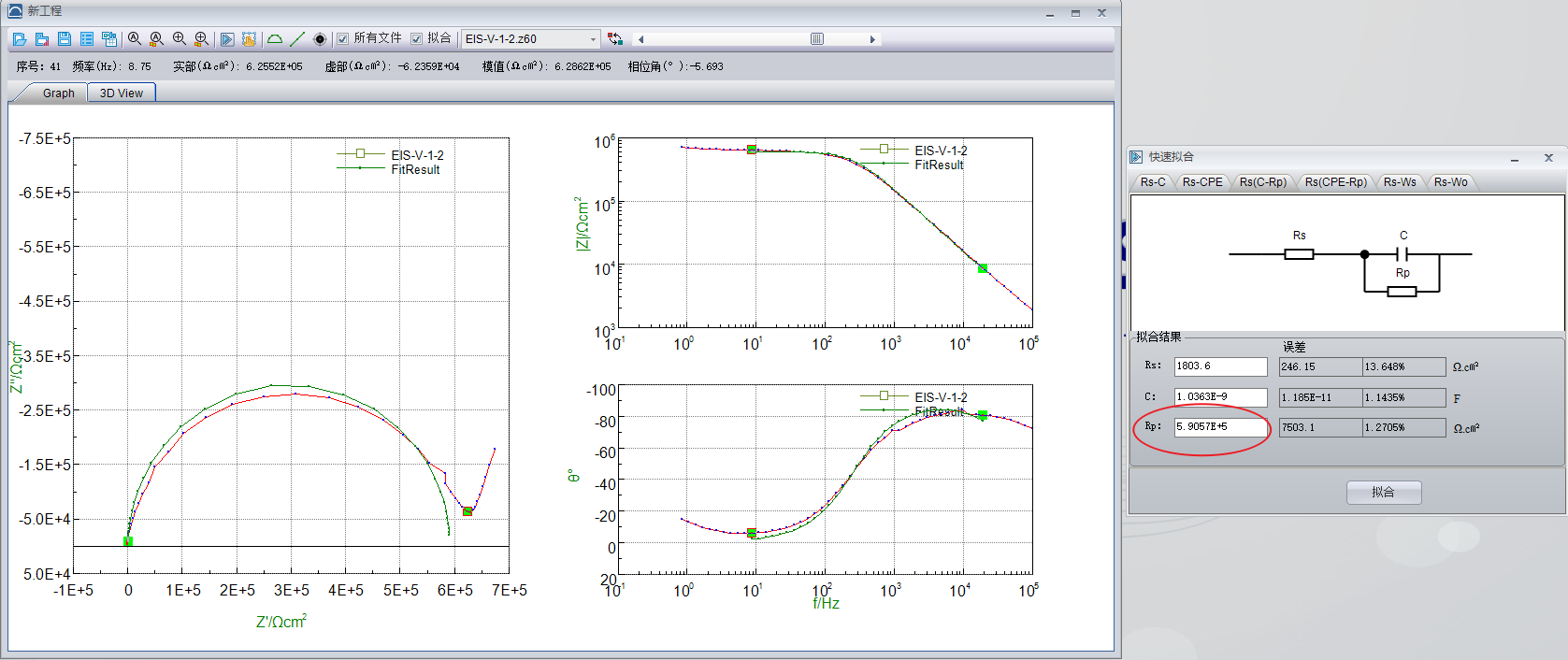Click the Rs error percent 13.648%

(1404, 367)
